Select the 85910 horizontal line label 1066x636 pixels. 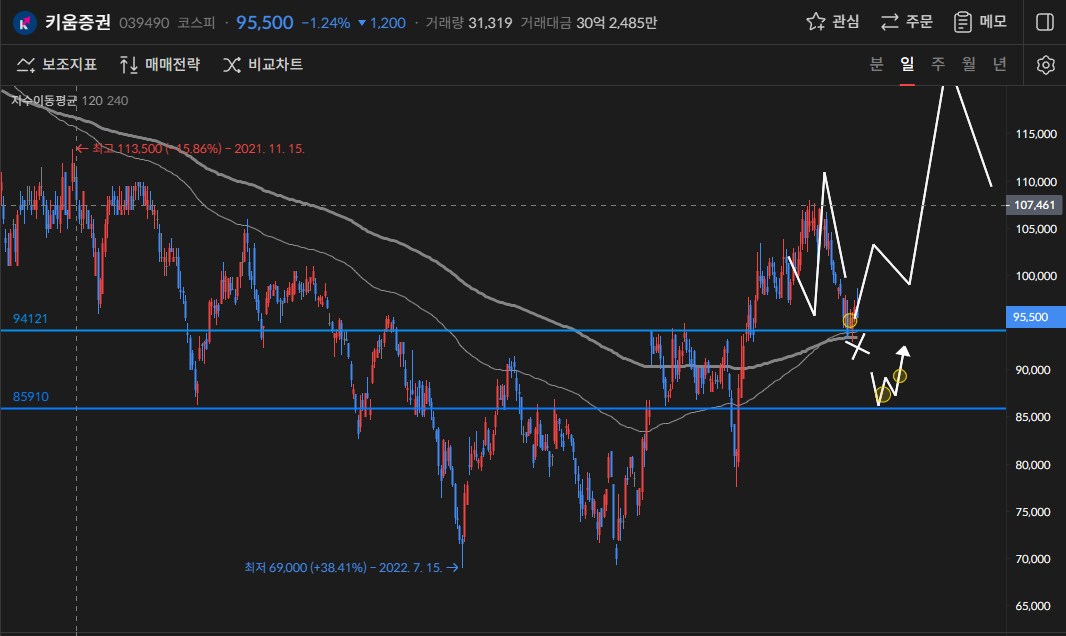31,397
